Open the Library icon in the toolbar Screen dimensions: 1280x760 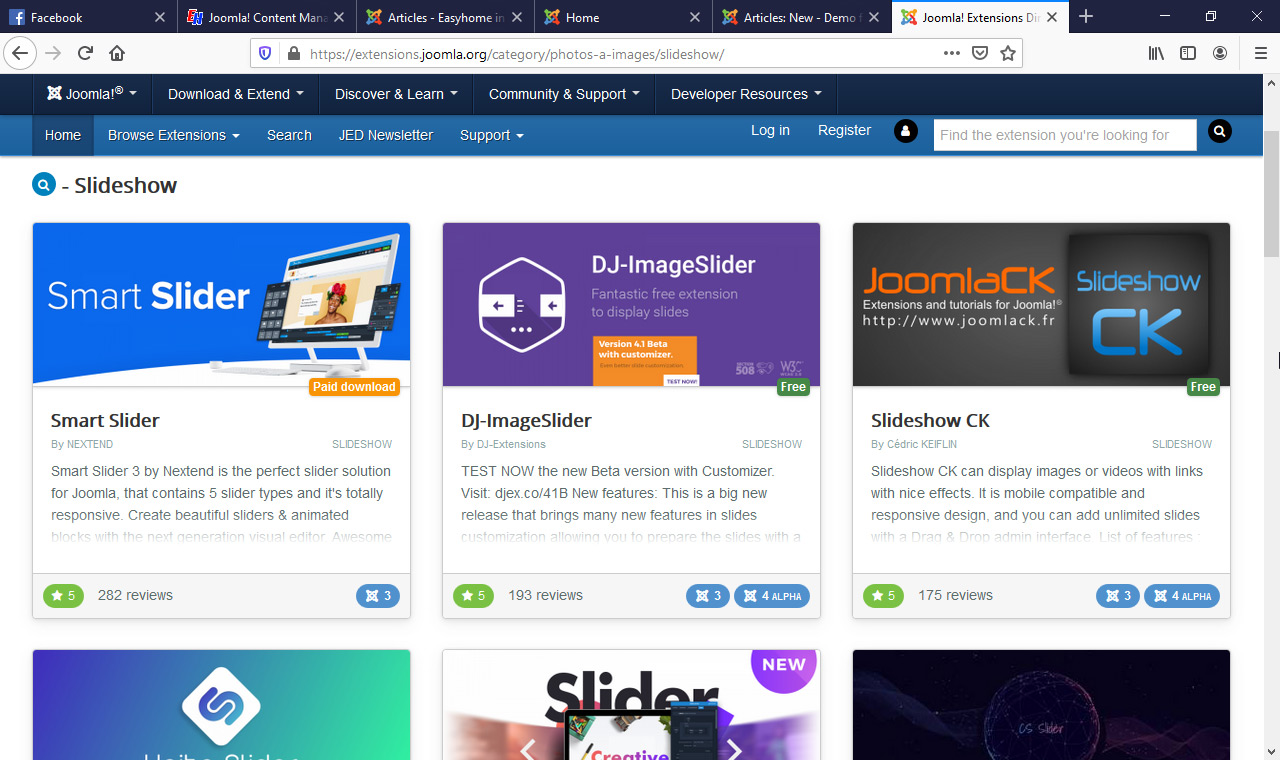[x=1156, y=53]
